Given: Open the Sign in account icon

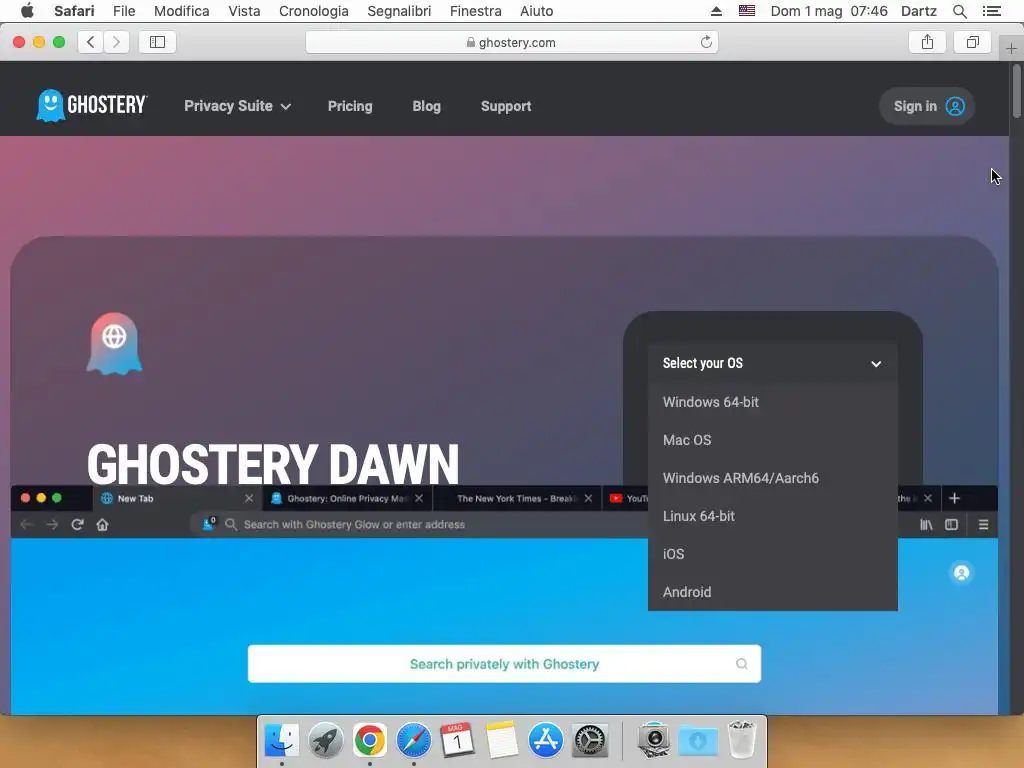Looking at the screenshot, I should pyautogui.click(x=955, y=106).
